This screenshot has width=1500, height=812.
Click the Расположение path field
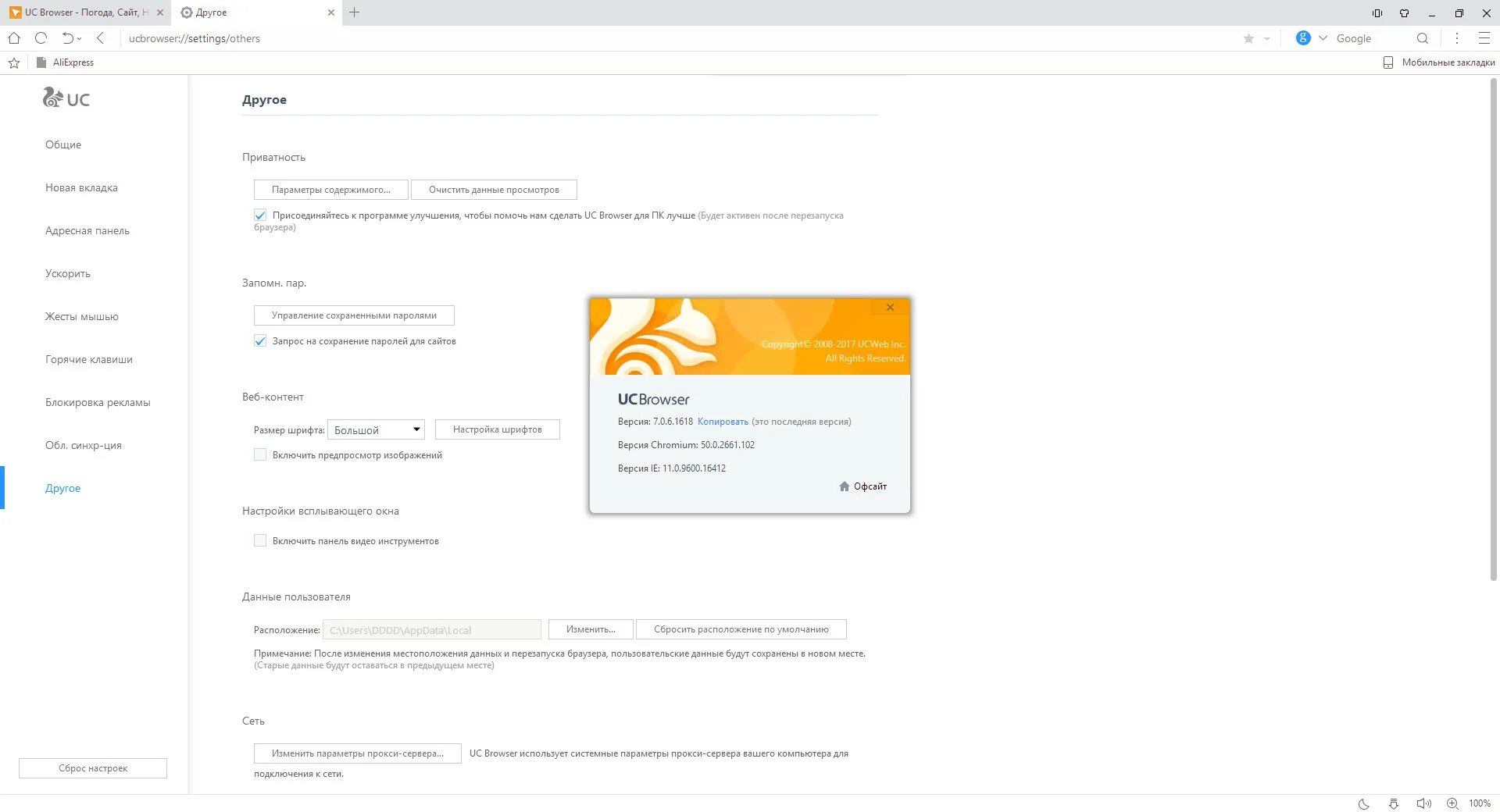[432, 629]
